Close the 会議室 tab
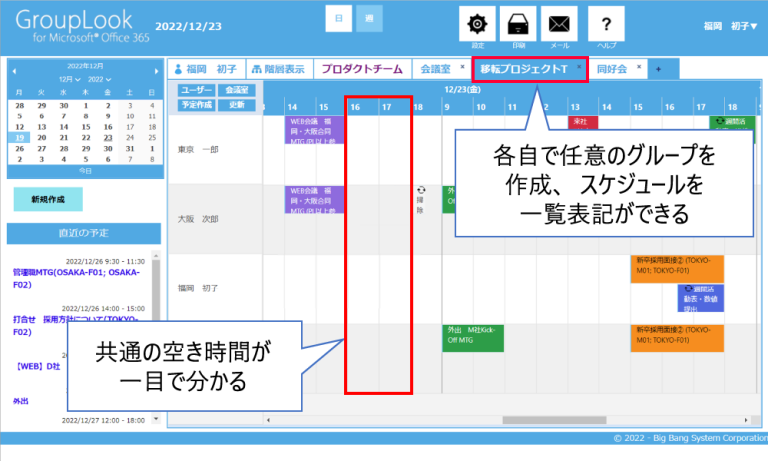Screen dimensions: 768x461 point(461,66)
